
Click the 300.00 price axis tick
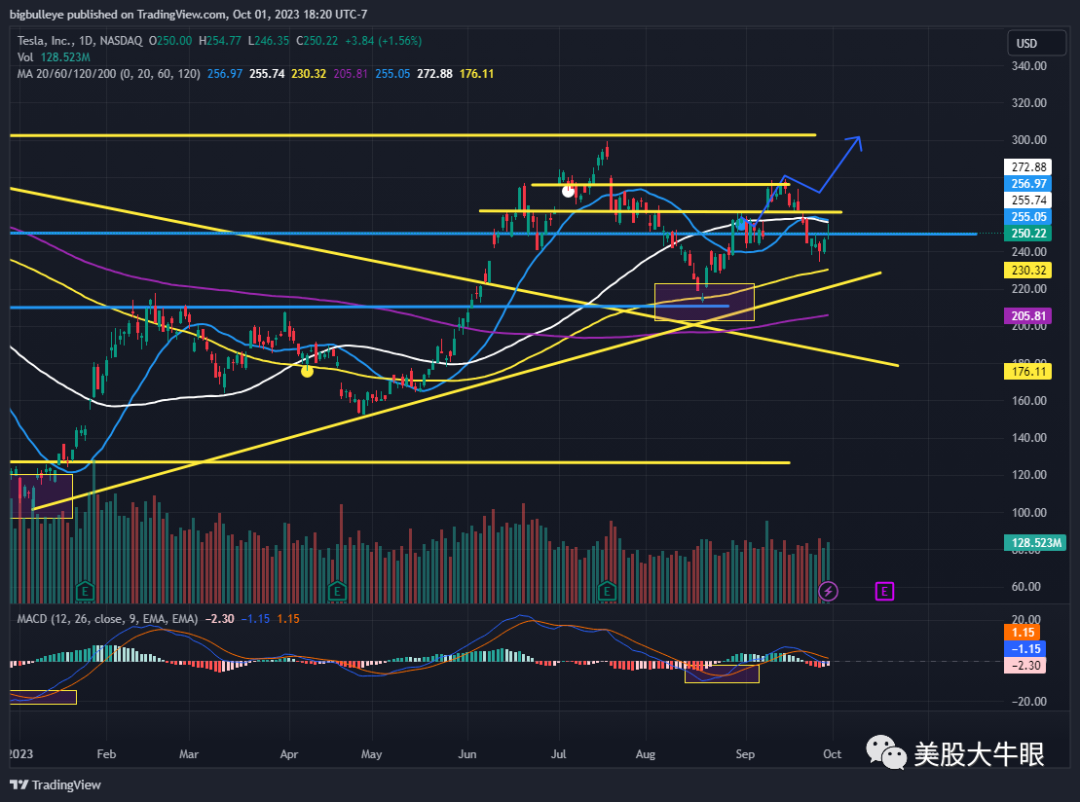(x=1028, y=140)
